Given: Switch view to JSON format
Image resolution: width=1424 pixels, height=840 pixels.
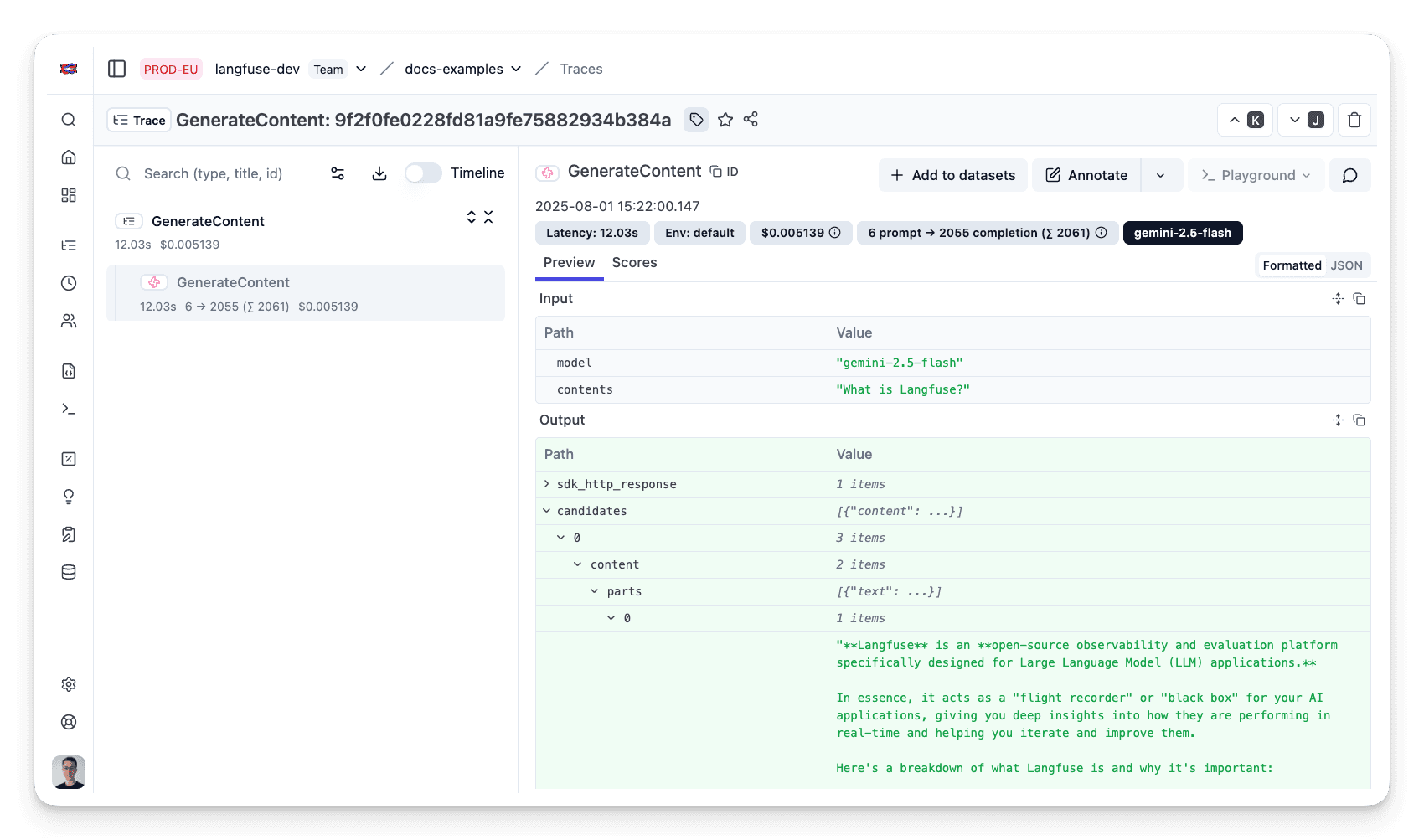Looking at the screenshot, I should click(x=1346, y=265).
